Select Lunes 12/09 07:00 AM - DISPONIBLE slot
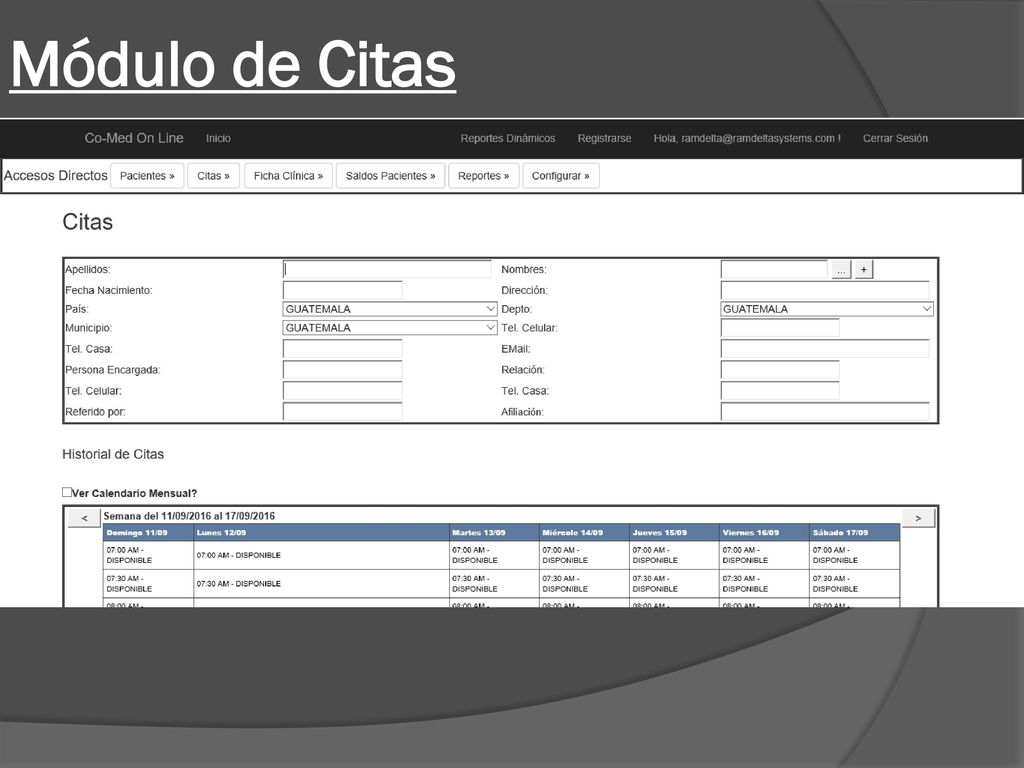1024x768 pixels. (321, 555)
